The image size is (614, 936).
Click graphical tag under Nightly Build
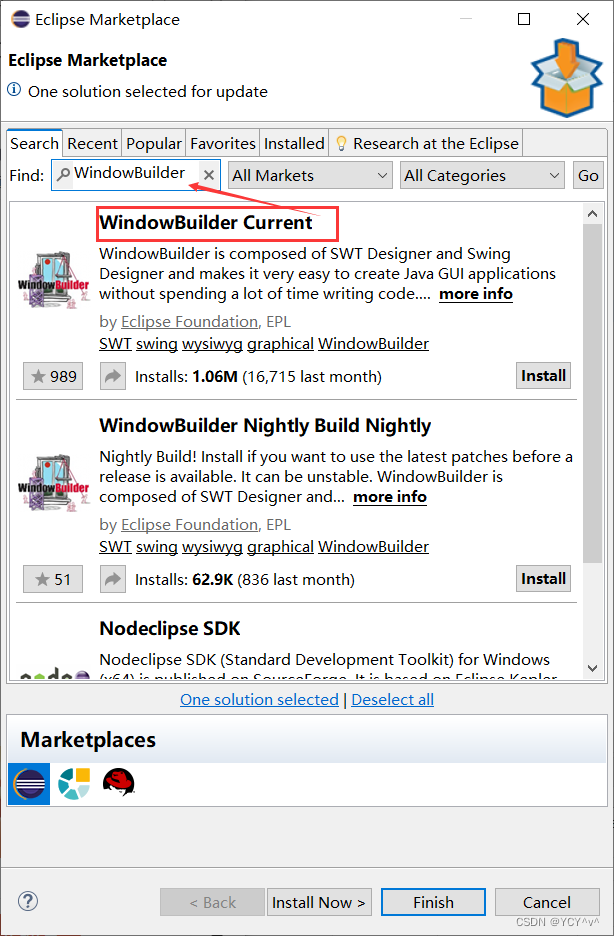[x=280, y=547]
